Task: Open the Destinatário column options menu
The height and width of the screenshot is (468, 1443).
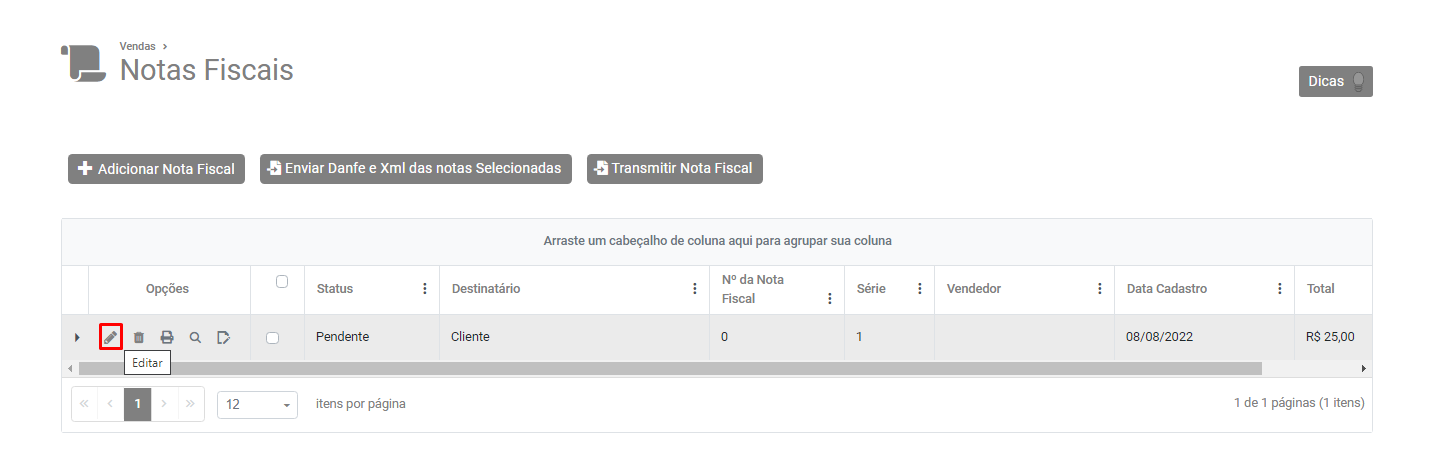Action: 695,289
